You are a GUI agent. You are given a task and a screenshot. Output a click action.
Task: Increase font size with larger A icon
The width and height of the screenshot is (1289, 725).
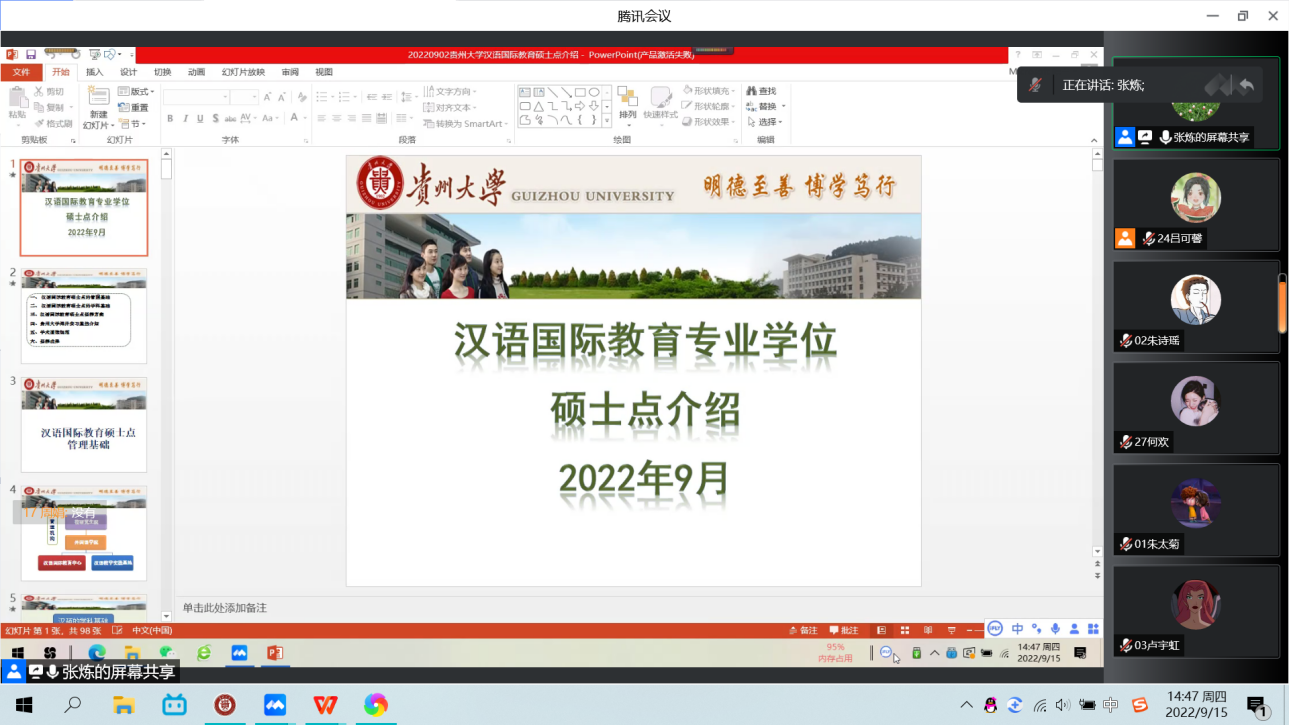(268, 97)
